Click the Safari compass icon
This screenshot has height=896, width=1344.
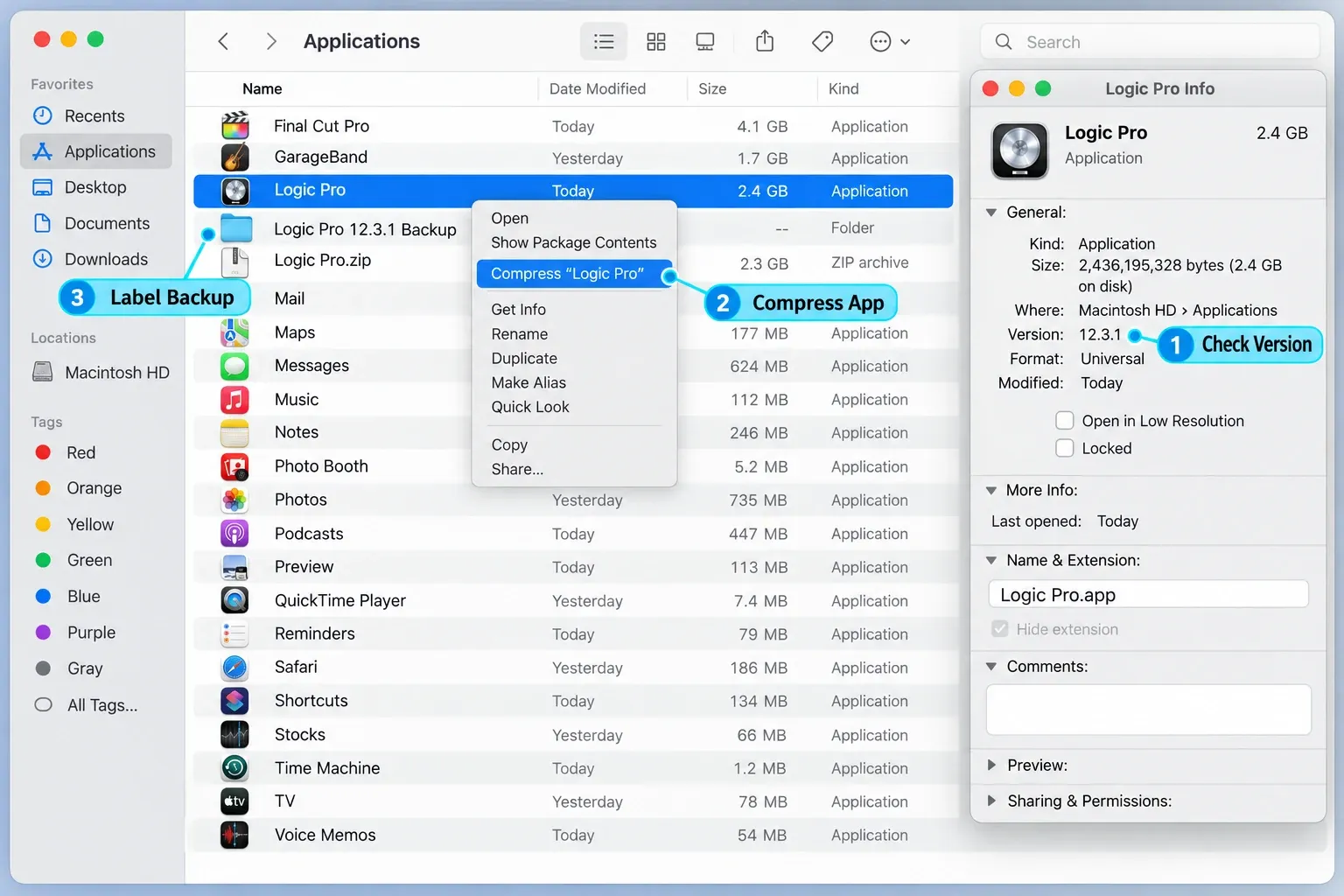coord(234,668)
